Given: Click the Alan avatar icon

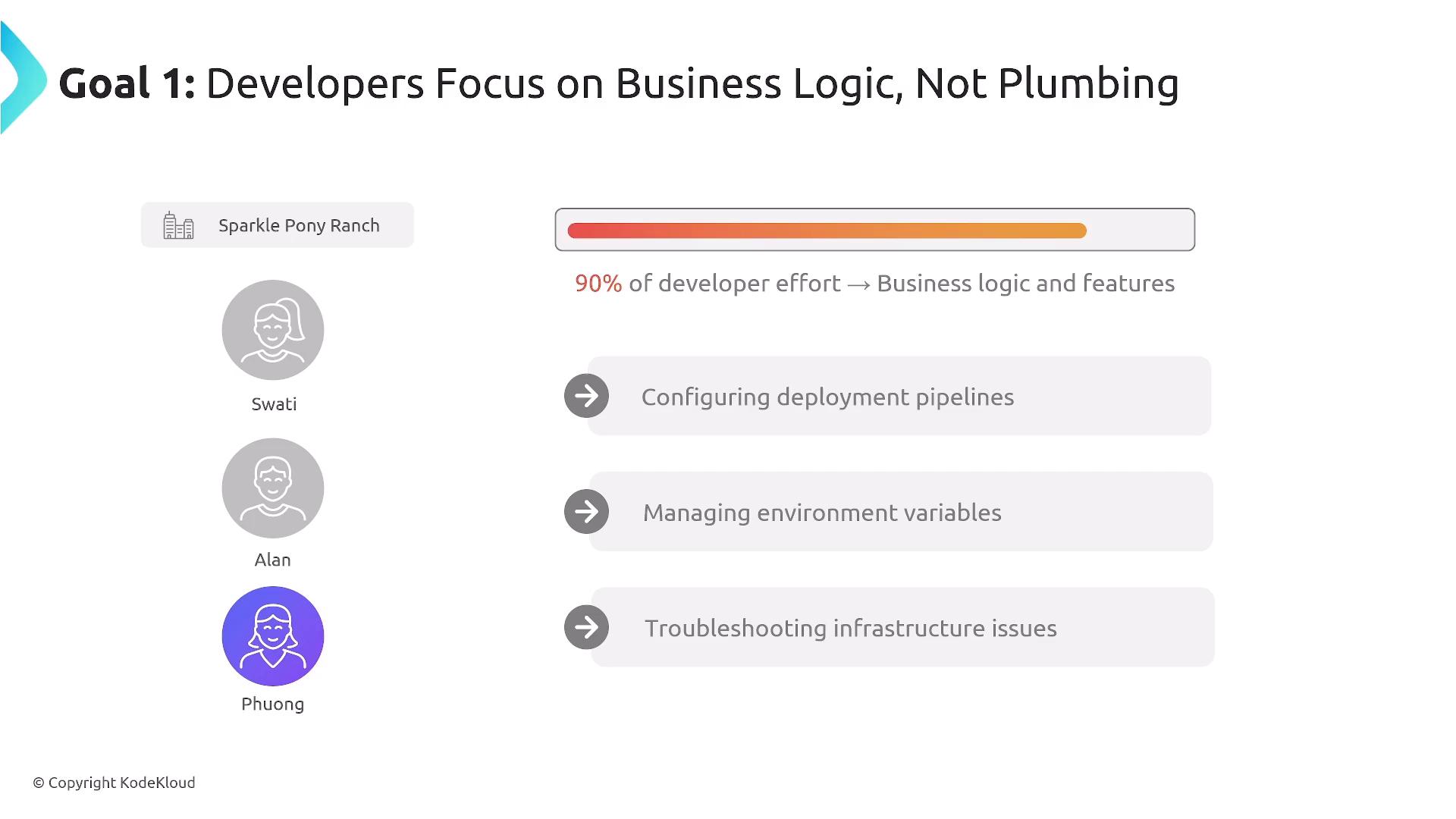Looking at the screenshot, I should pos(273,488).
